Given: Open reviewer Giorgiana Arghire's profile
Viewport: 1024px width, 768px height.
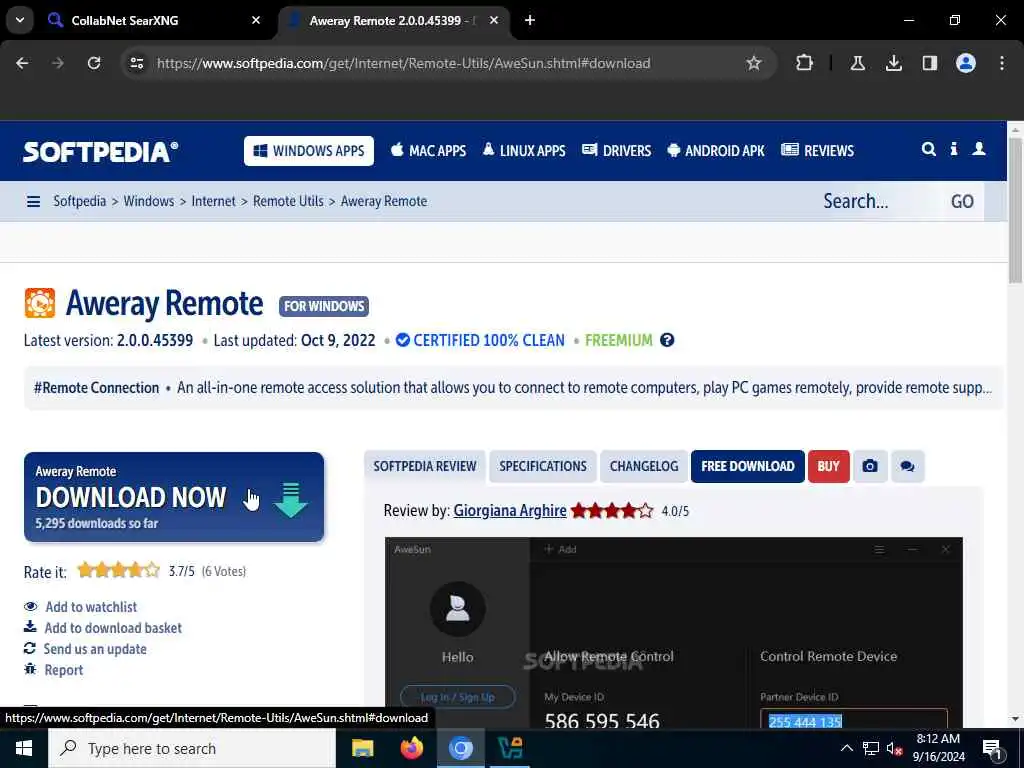Looking at the screenshot, I should 510,511.
